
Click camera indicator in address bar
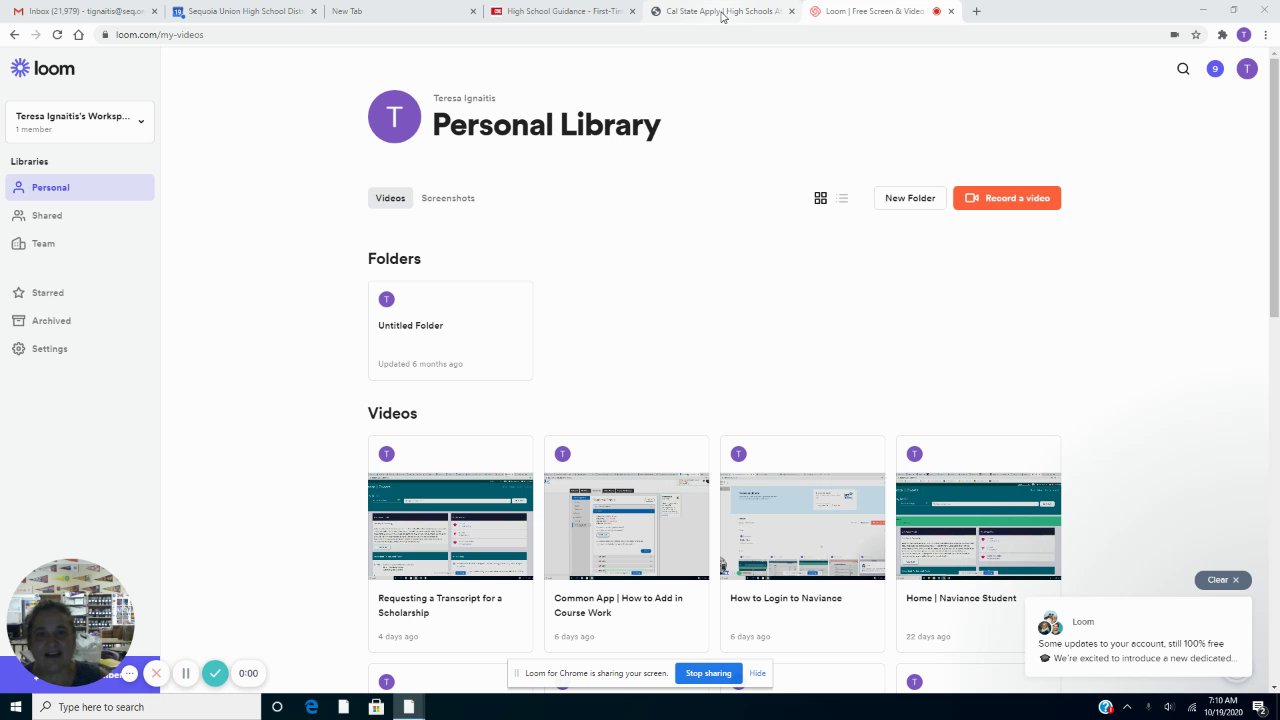1174,34
